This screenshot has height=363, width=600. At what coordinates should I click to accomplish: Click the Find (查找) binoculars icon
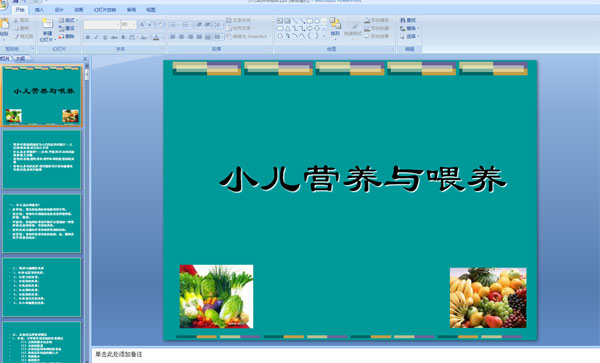[x=403, y=20]
